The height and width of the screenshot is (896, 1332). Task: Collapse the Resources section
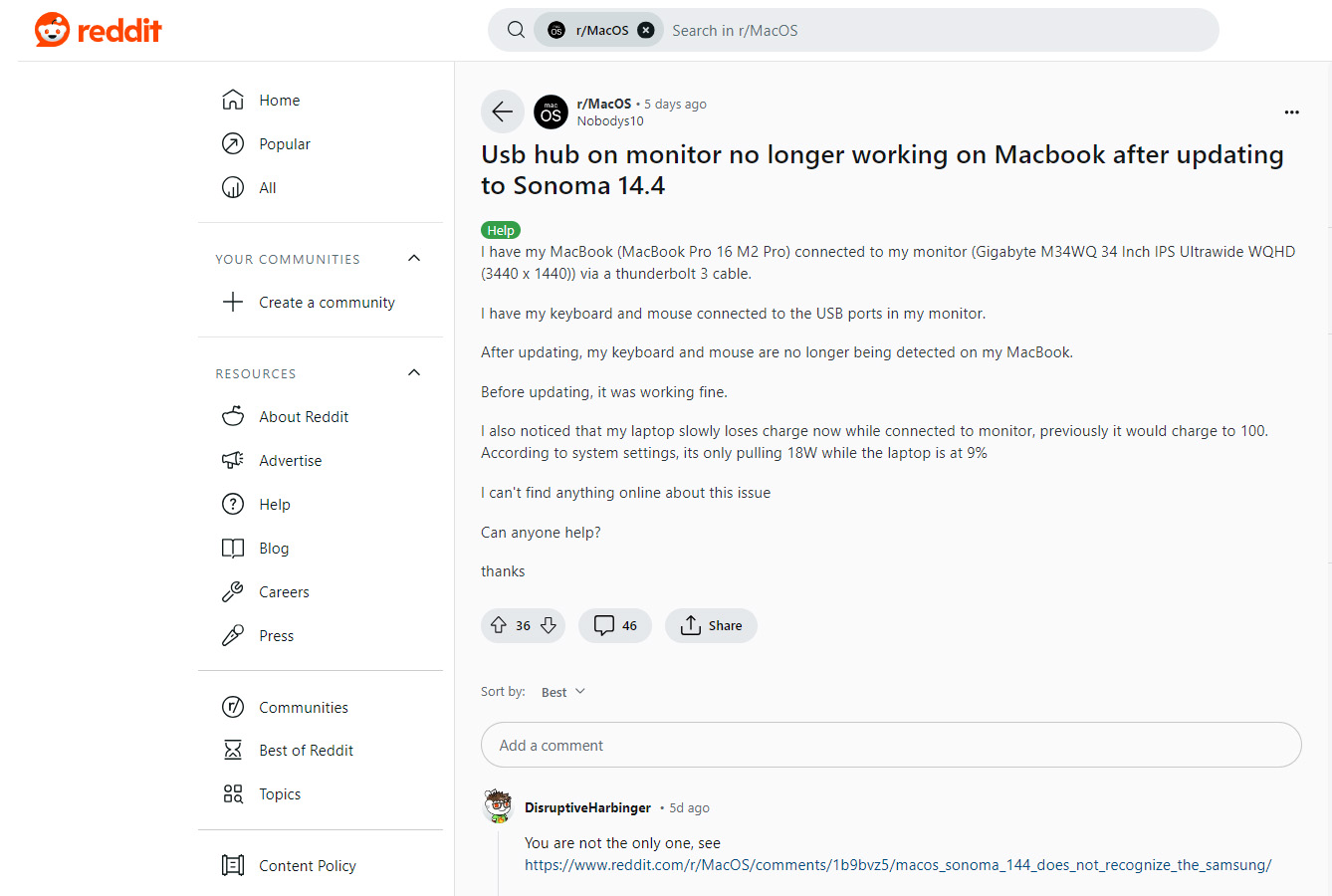click(x=414, y=372)
